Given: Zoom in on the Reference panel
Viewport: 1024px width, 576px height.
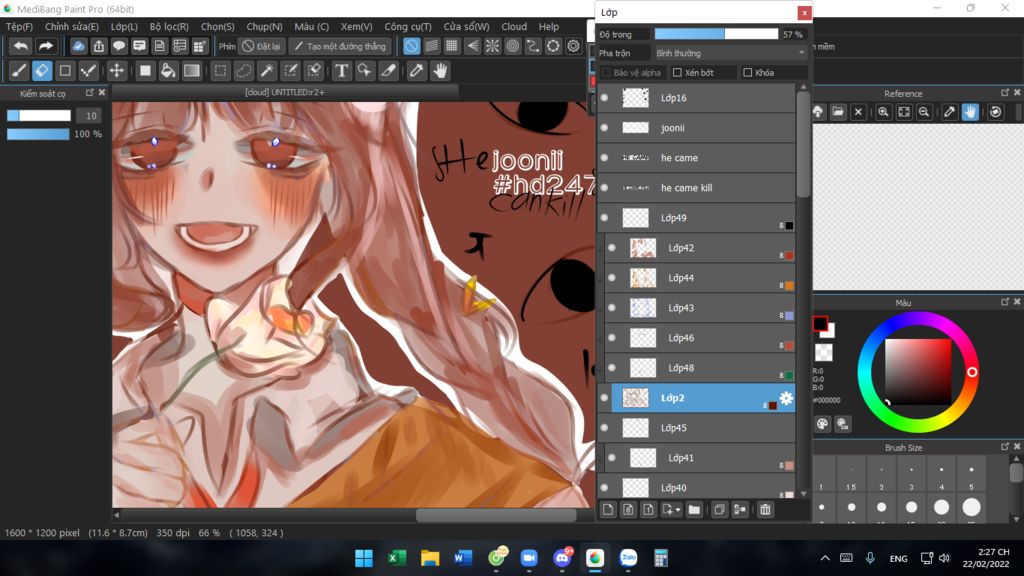Looking at the screenshot, I should click(884, 112).
